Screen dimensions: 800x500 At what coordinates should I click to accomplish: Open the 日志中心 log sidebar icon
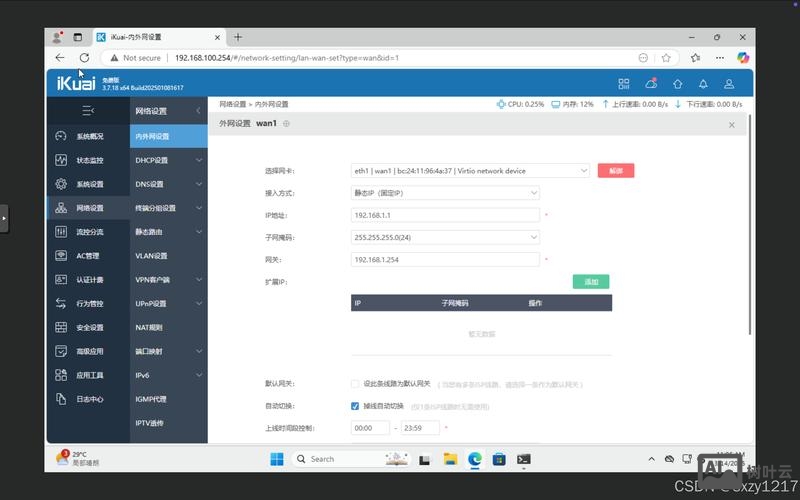[x=61, y=399]
